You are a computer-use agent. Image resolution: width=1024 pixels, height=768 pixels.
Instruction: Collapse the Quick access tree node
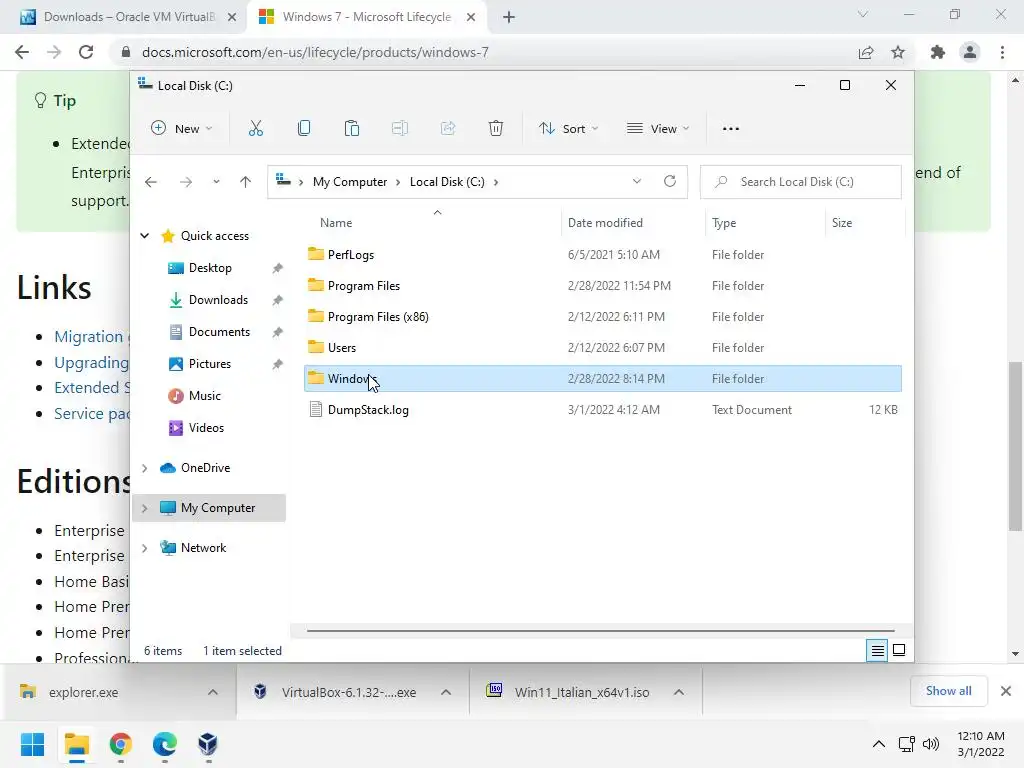coord(144,236)
